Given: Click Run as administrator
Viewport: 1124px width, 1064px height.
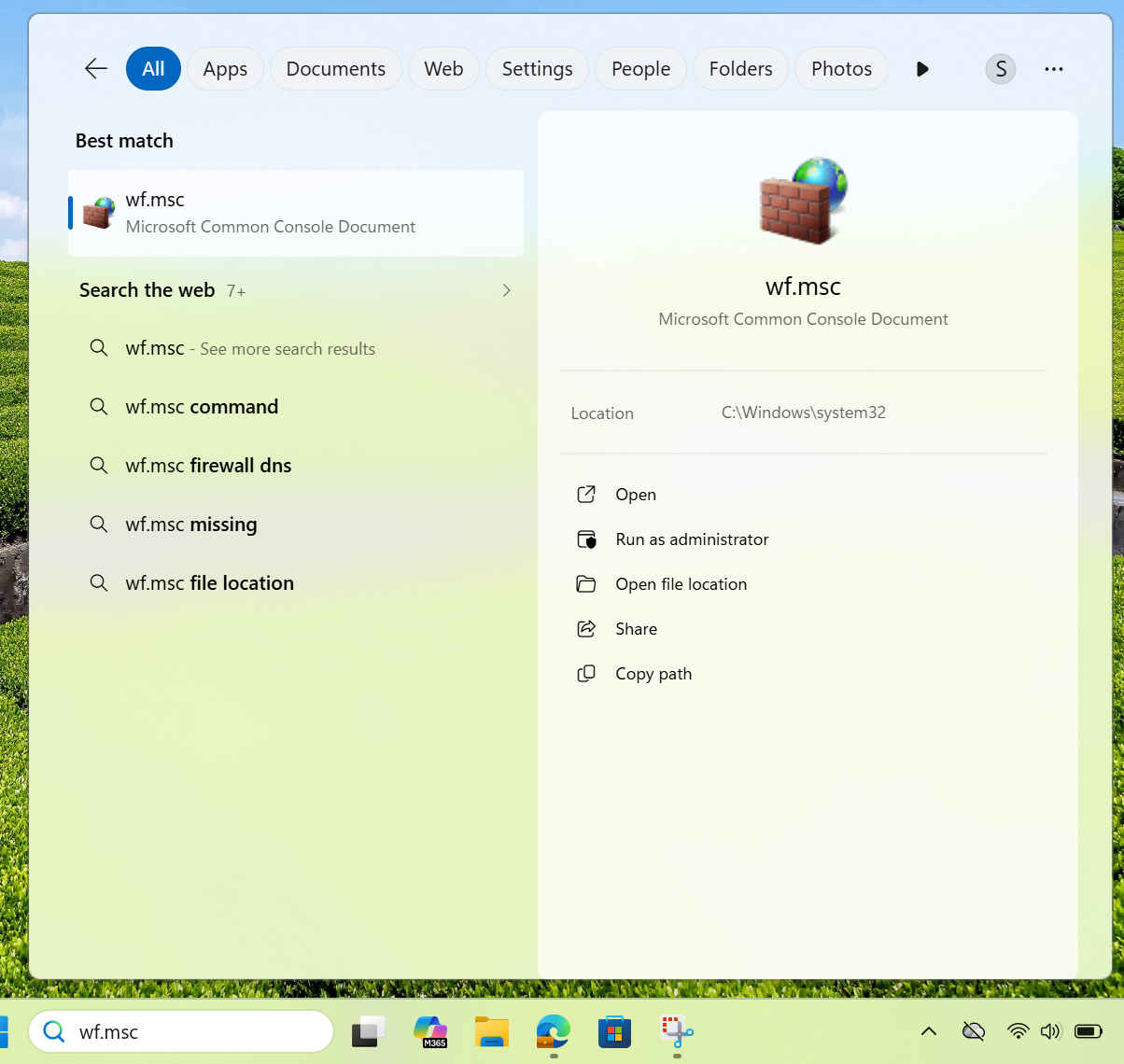Looking at the screenshot, I should [692, 539].
